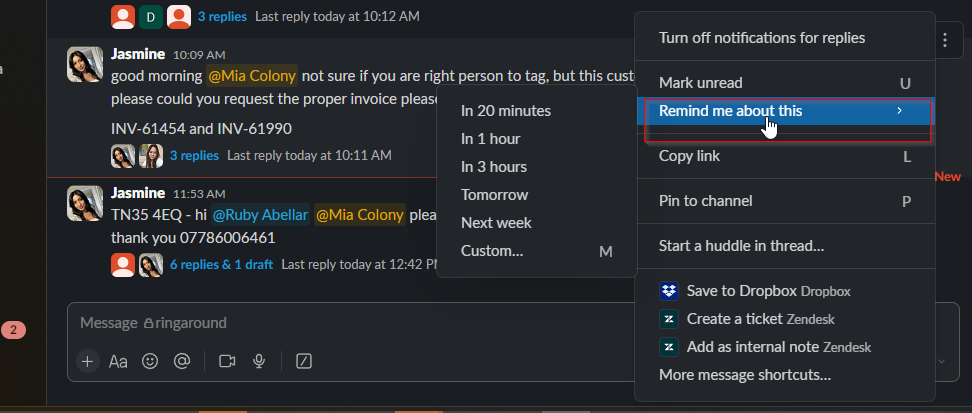Open the slash shortcuts icon
The height and width of the screenshot is (413, 972).
304,361
